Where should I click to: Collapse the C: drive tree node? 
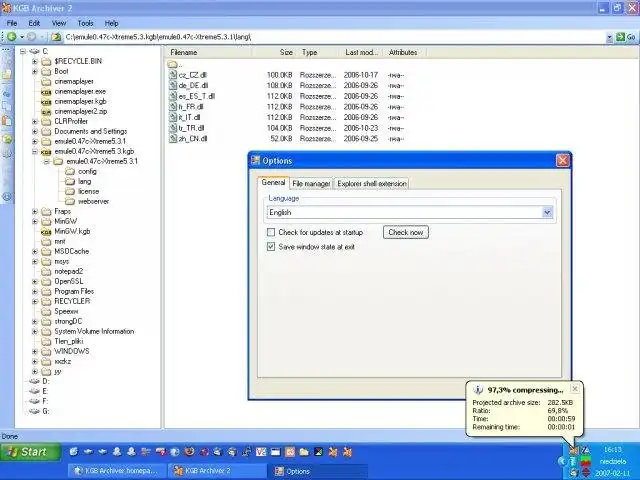point(23,51)
